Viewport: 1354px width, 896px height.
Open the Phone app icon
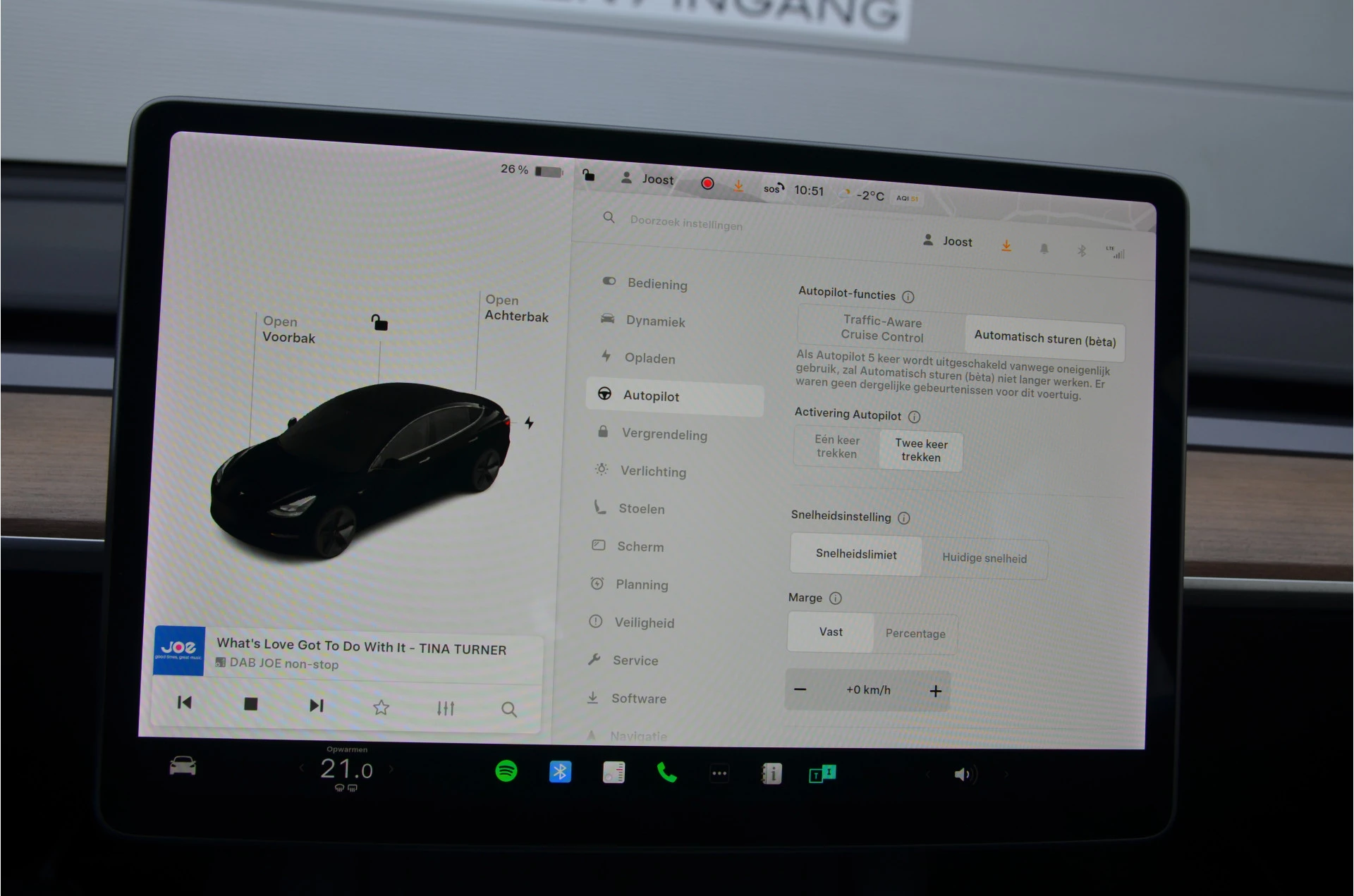click(667, 773)
